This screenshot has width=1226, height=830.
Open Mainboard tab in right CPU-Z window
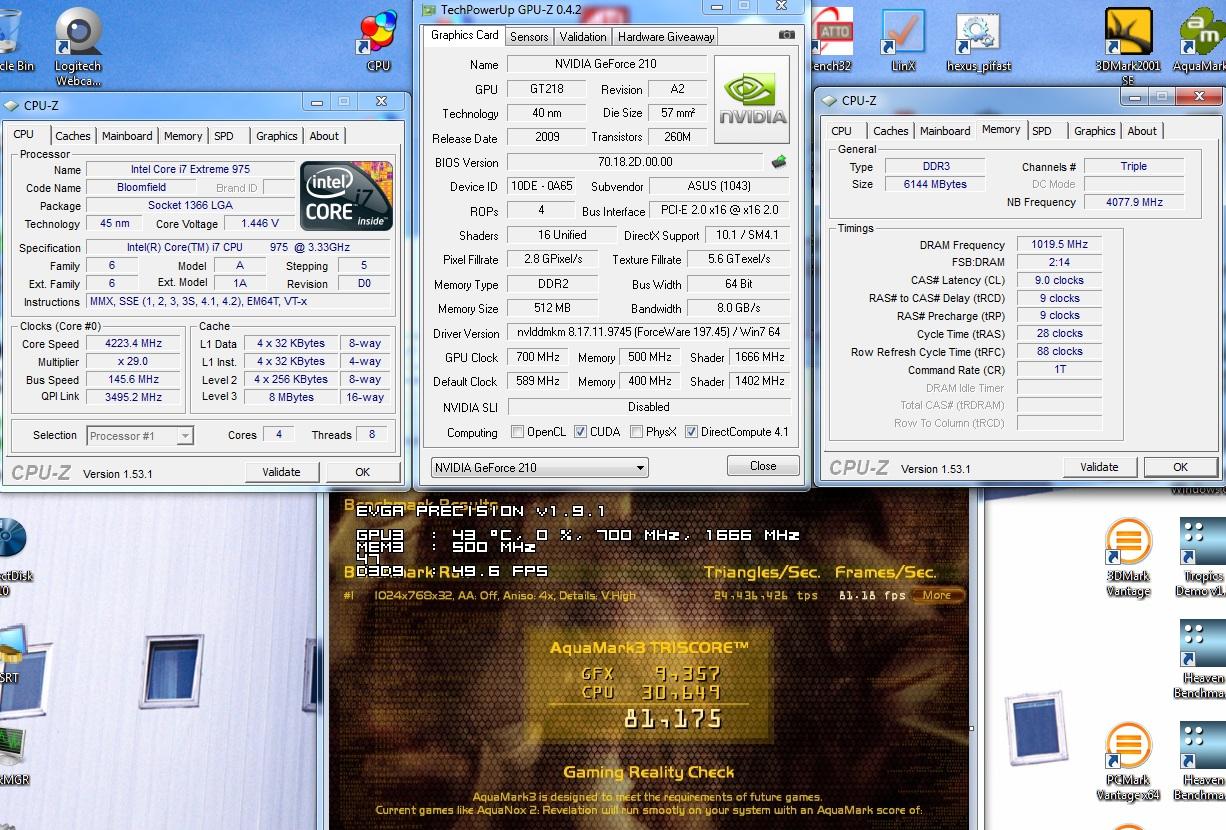[945, 131]
